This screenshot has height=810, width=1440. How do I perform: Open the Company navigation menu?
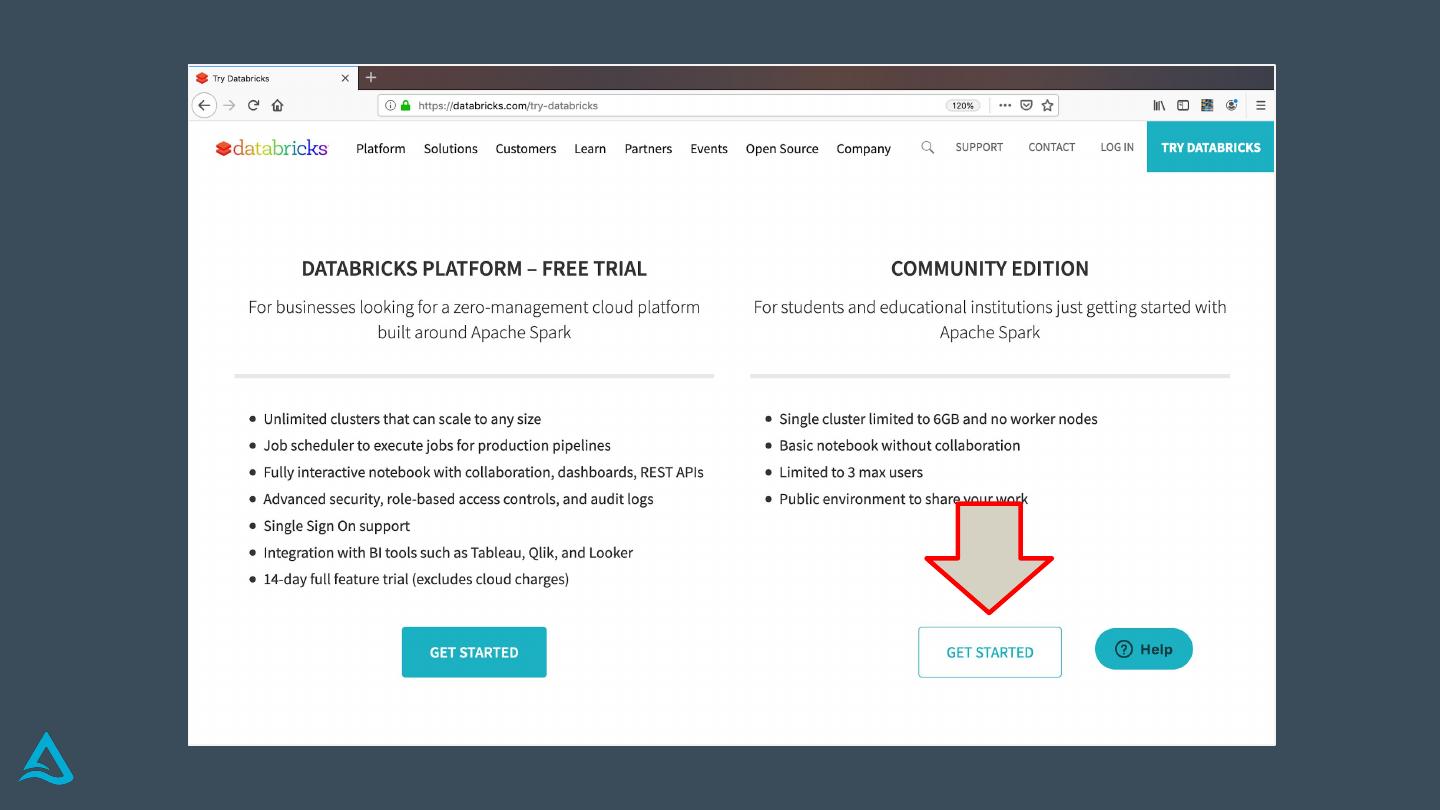pyautogui.click(x=864, y=148)
